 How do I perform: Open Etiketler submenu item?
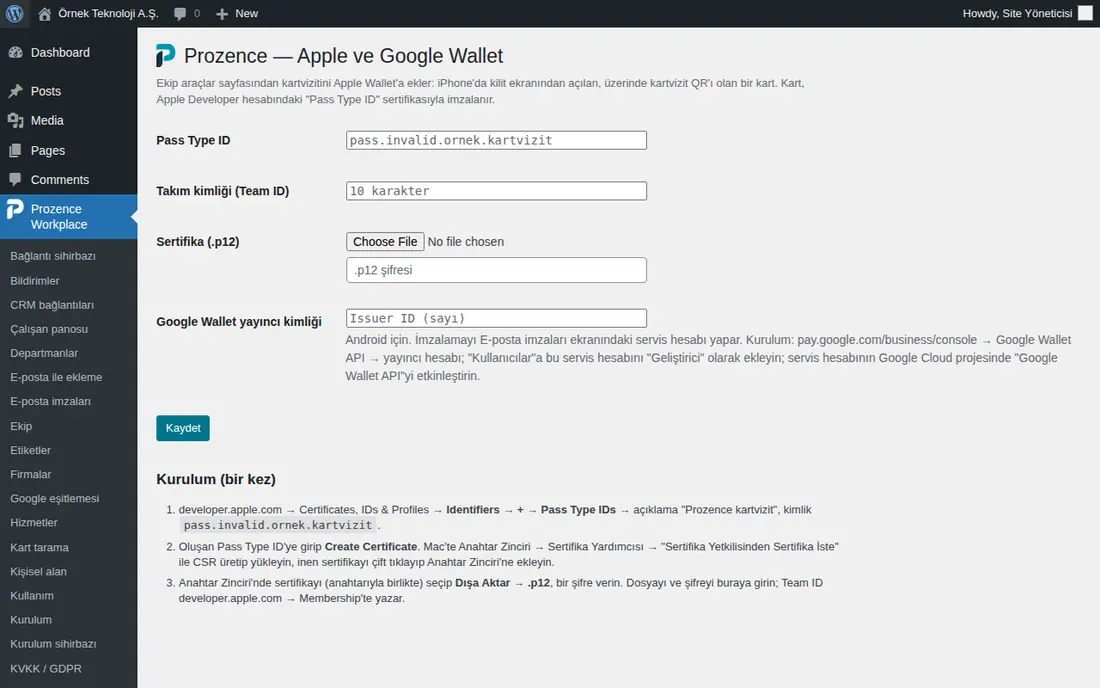tap(30, 450)
